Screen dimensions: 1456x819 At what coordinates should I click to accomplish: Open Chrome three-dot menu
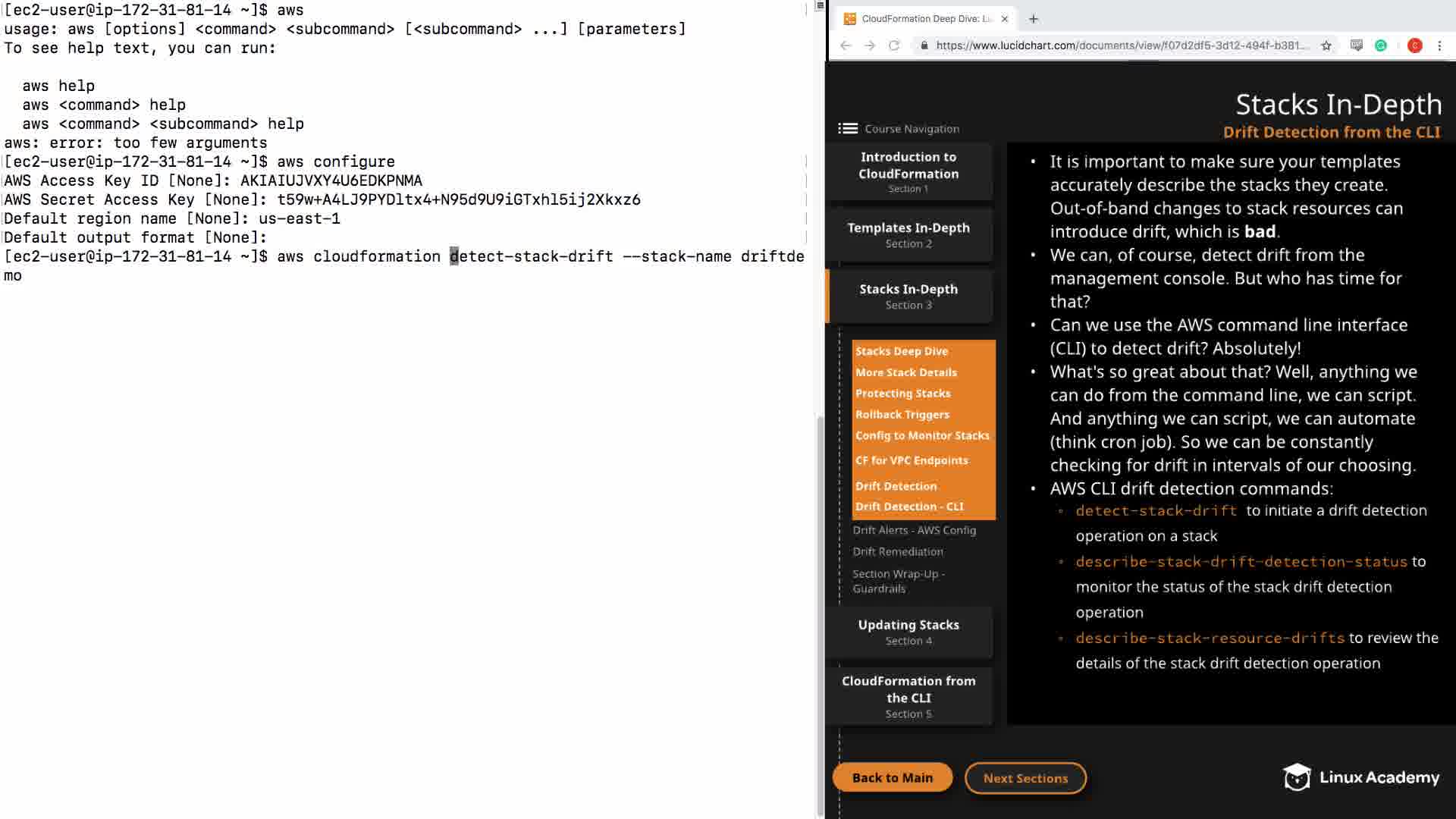pyautogui.click(x=1439, y=45)
